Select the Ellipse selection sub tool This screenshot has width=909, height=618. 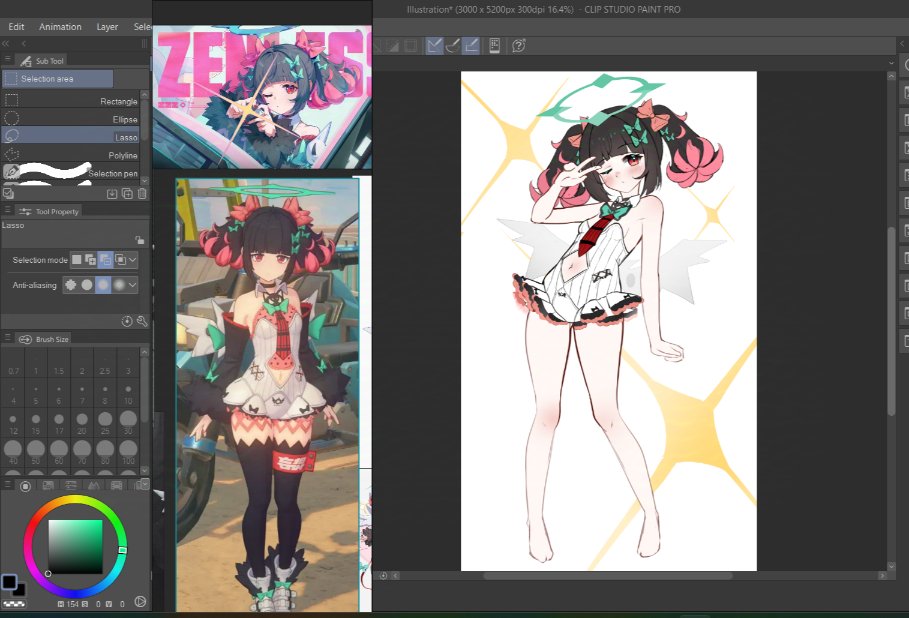point(71,119)
